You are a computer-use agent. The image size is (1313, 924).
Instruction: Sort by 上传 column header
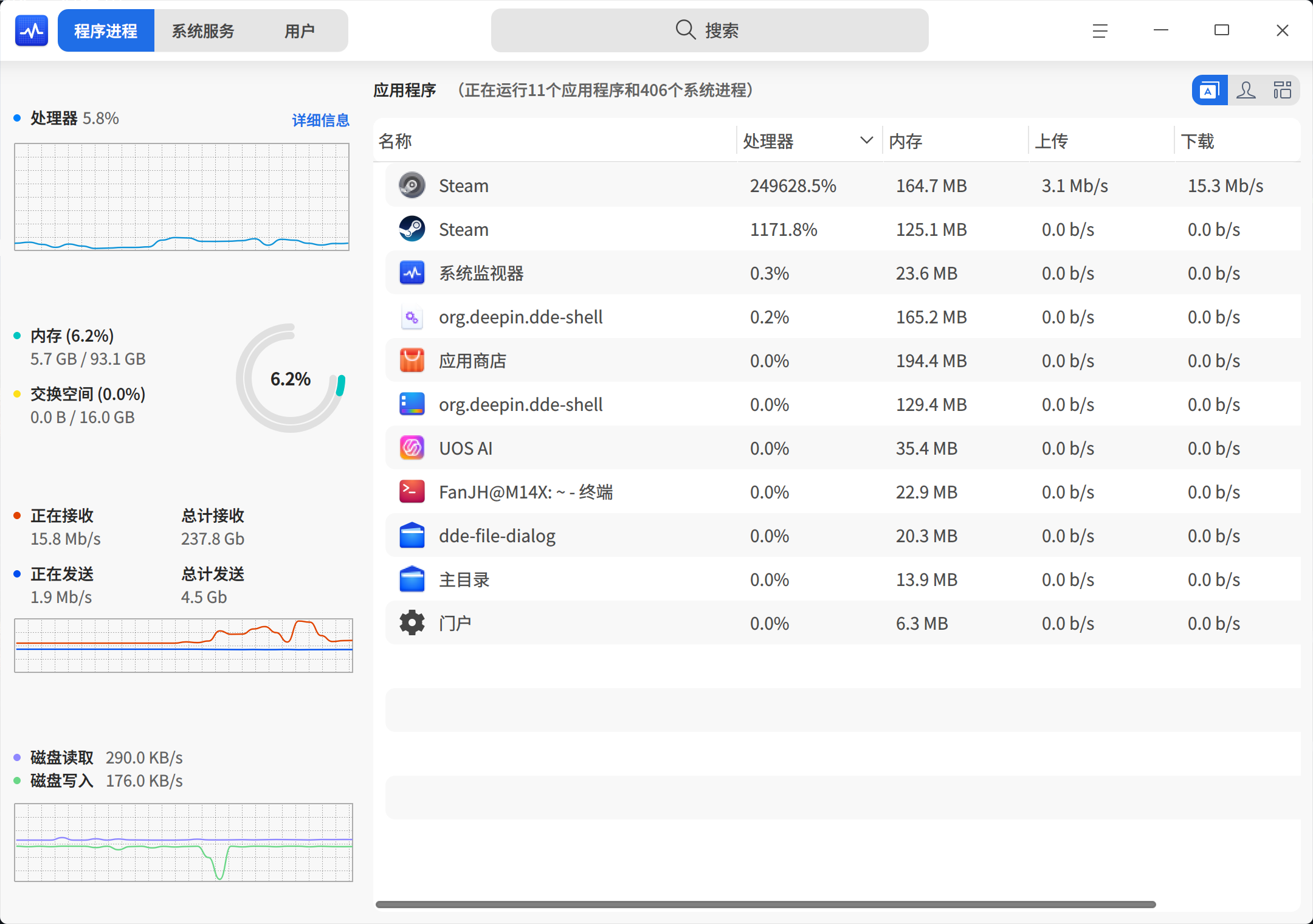pos(1101,141)
